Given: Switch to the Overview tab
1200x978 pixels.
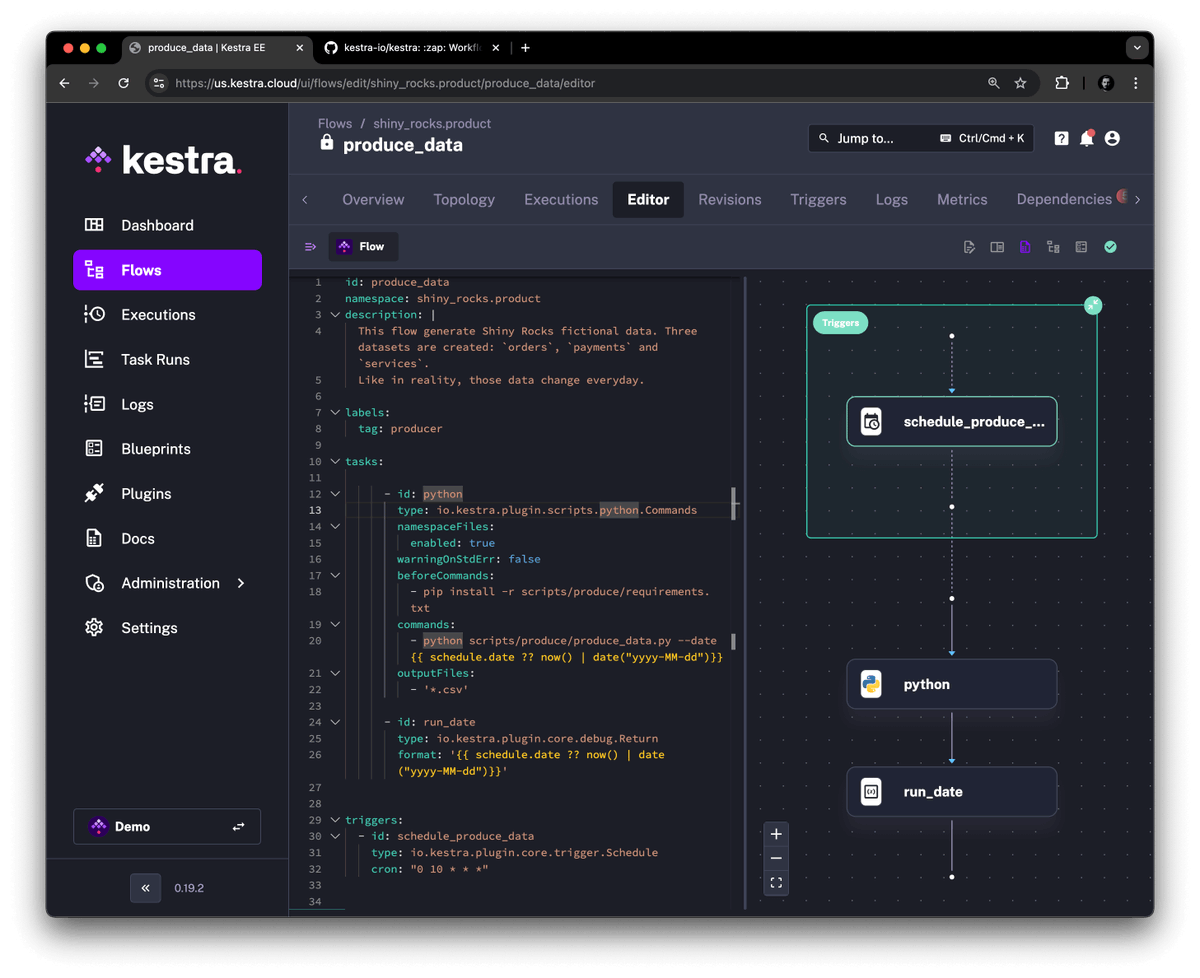Looking at the screenshot, I should (373, 199).
